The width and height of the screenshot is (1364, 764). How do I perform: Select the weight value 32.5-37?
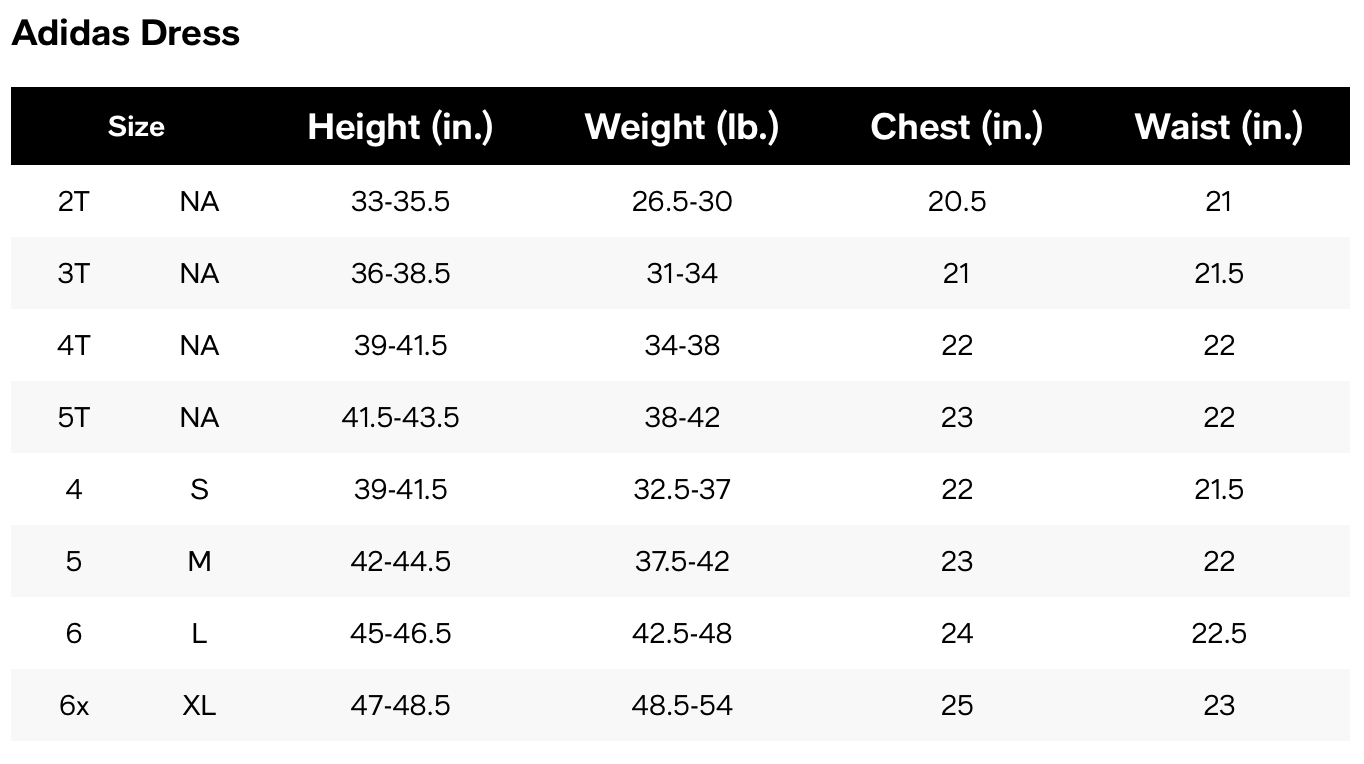point(682,490)
